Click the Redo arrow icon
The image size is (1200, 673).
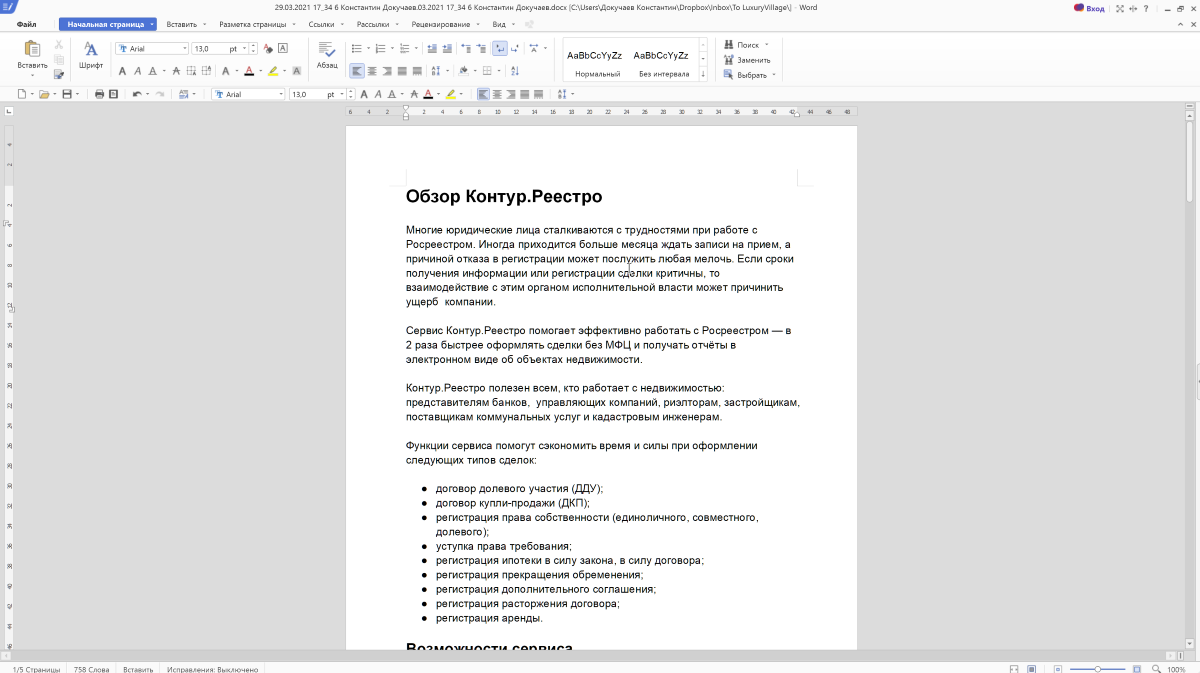click(160, 94)
